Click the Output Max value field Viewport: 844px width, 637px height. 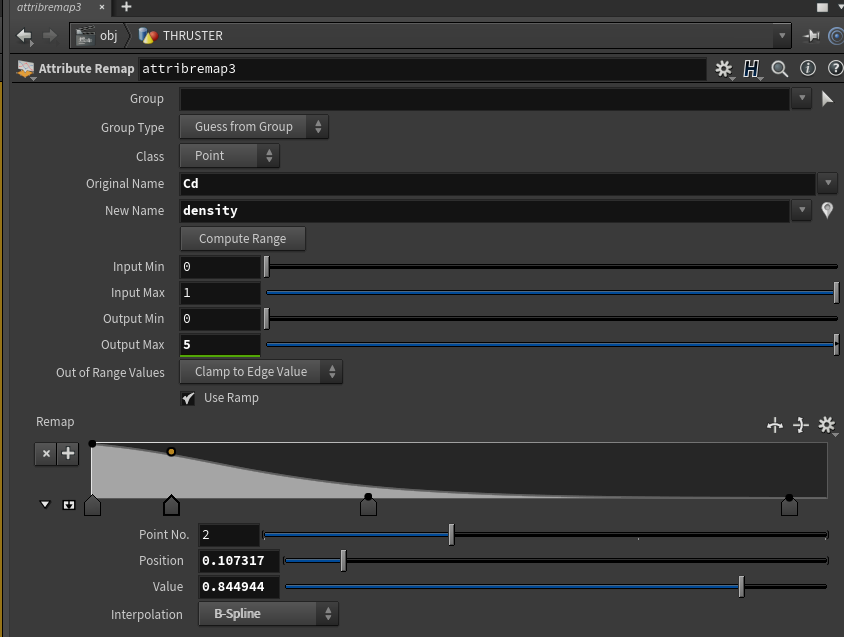pos(220,345)
